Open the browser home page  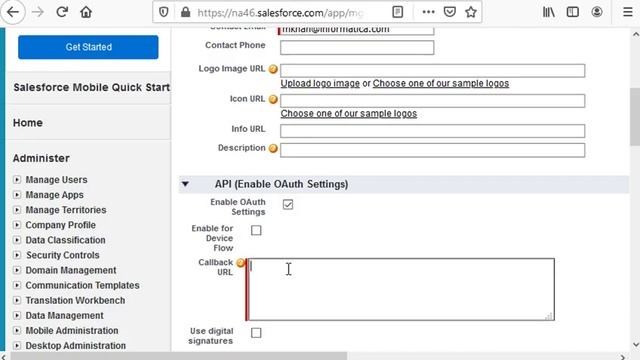86,12
